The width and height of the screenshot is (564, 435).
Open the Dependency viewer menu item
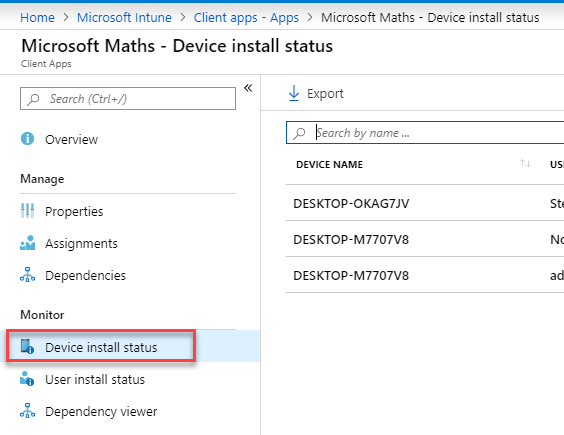101,412
